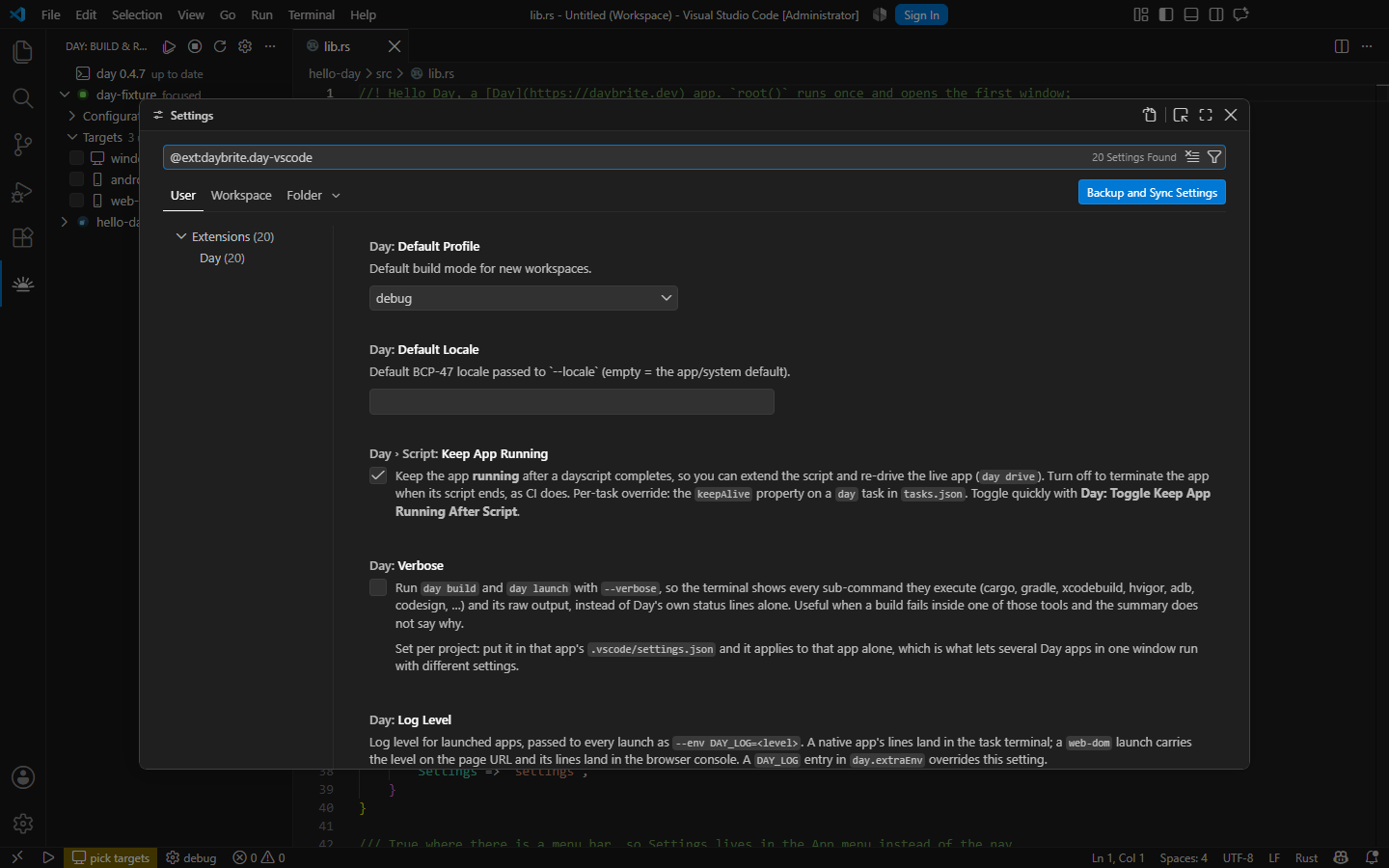Open the Extensions view

(x=22, y=238)
